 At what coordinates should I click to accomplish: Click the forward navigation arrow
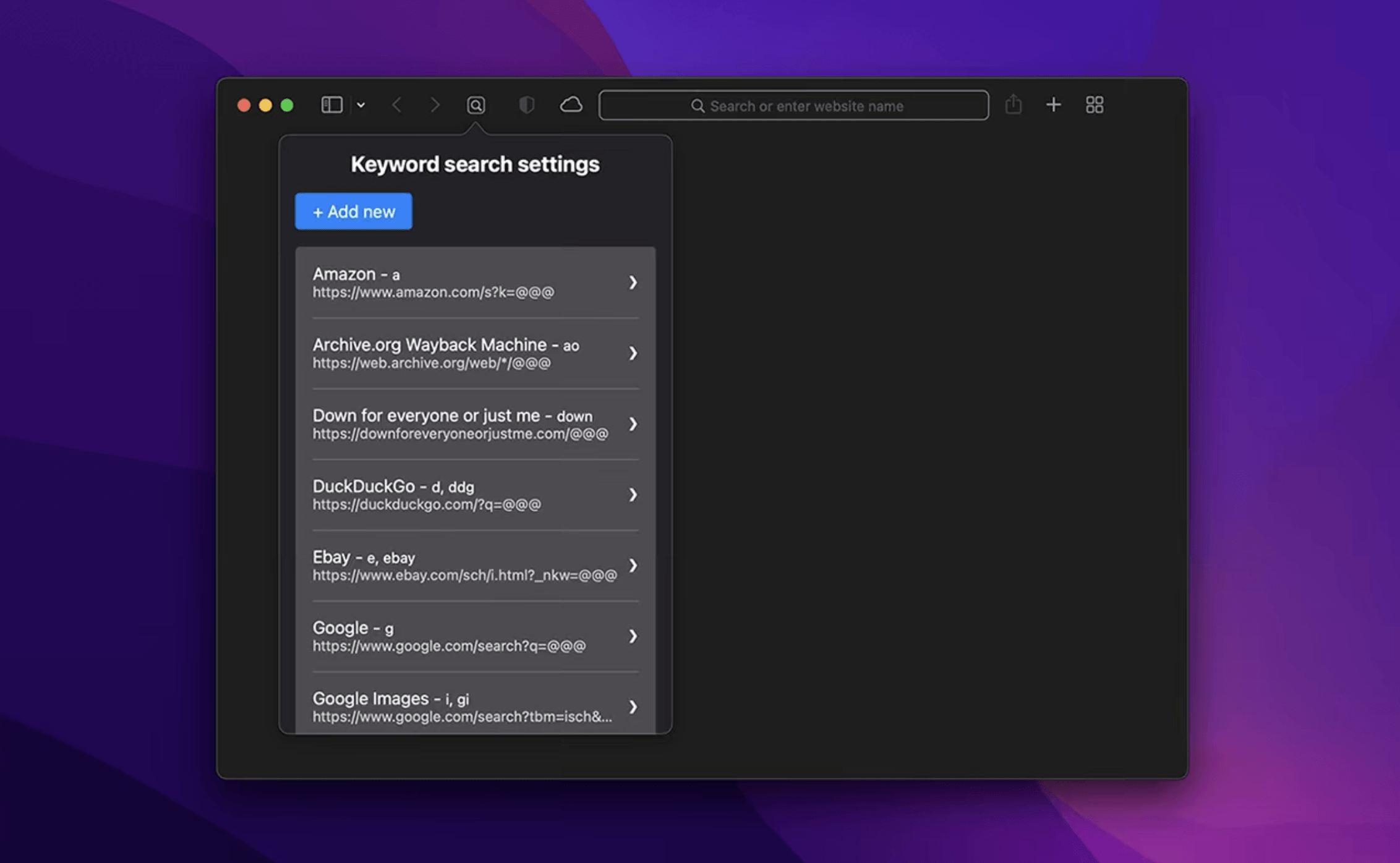pos(435,105)
